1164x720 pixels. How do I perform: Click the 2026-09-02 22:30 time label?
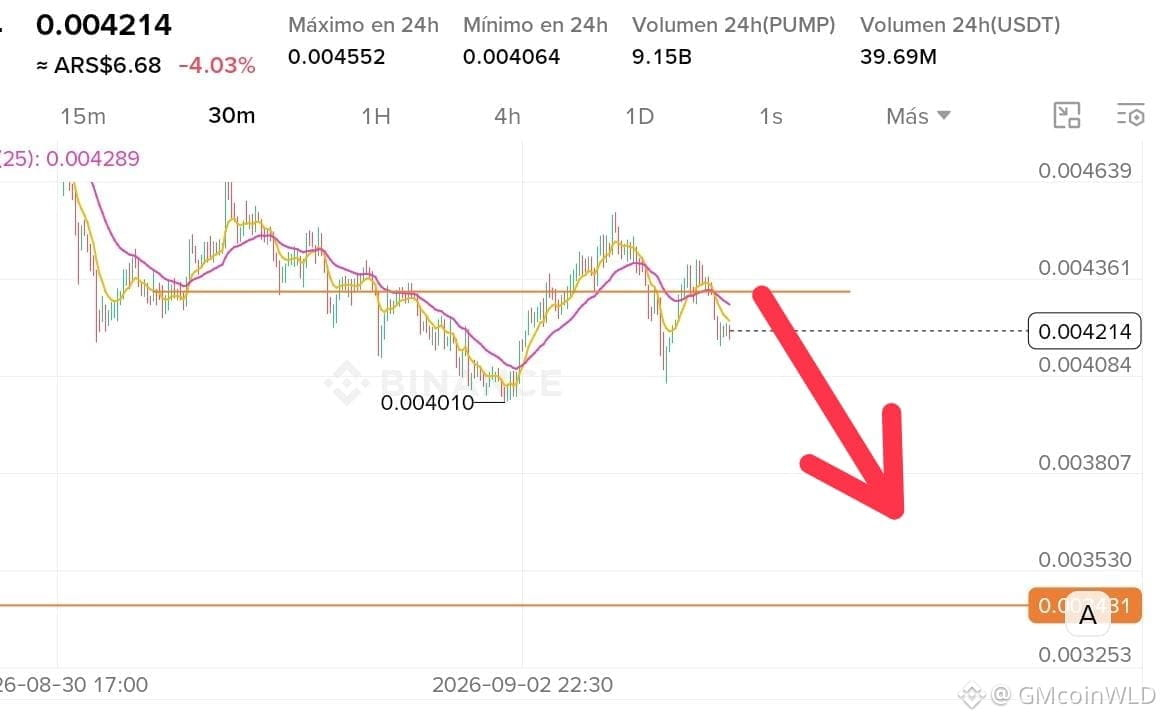(x=523, y=684)
